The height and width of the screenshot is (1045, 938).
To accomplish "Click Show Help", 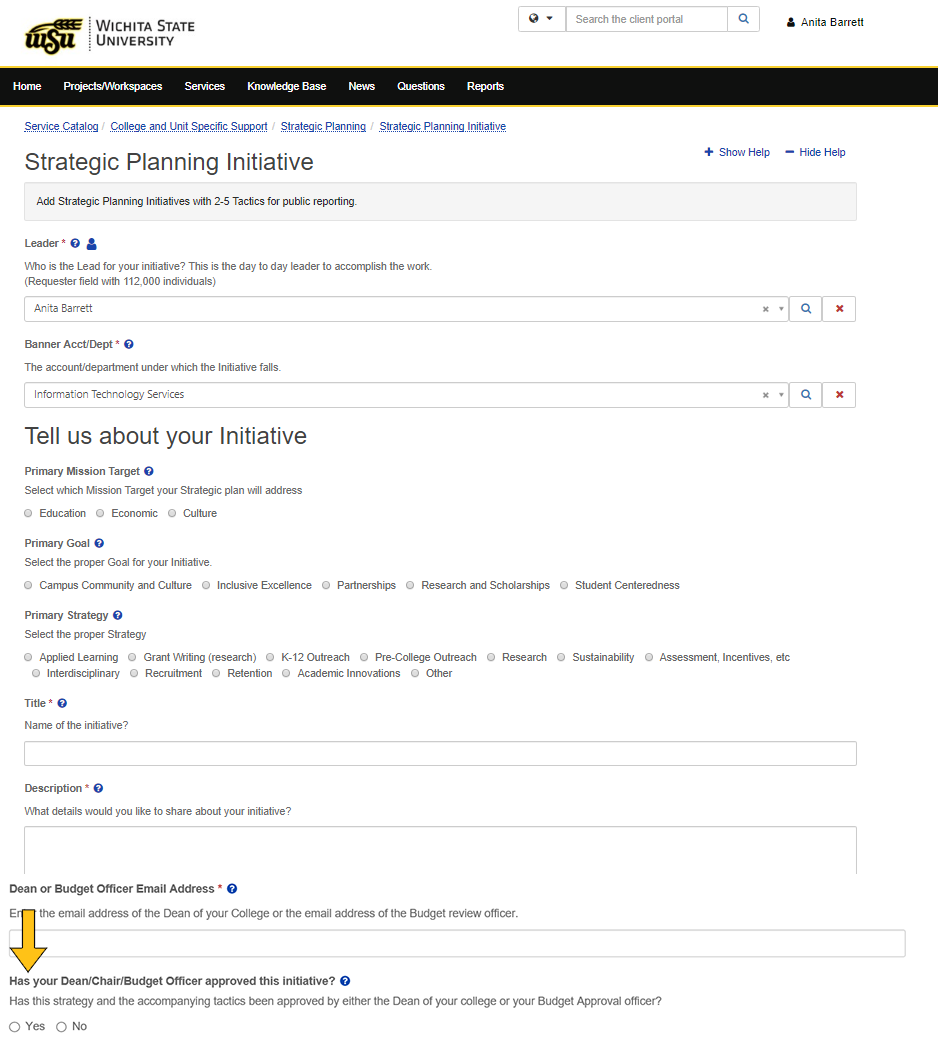I will [x=737, y=152].
